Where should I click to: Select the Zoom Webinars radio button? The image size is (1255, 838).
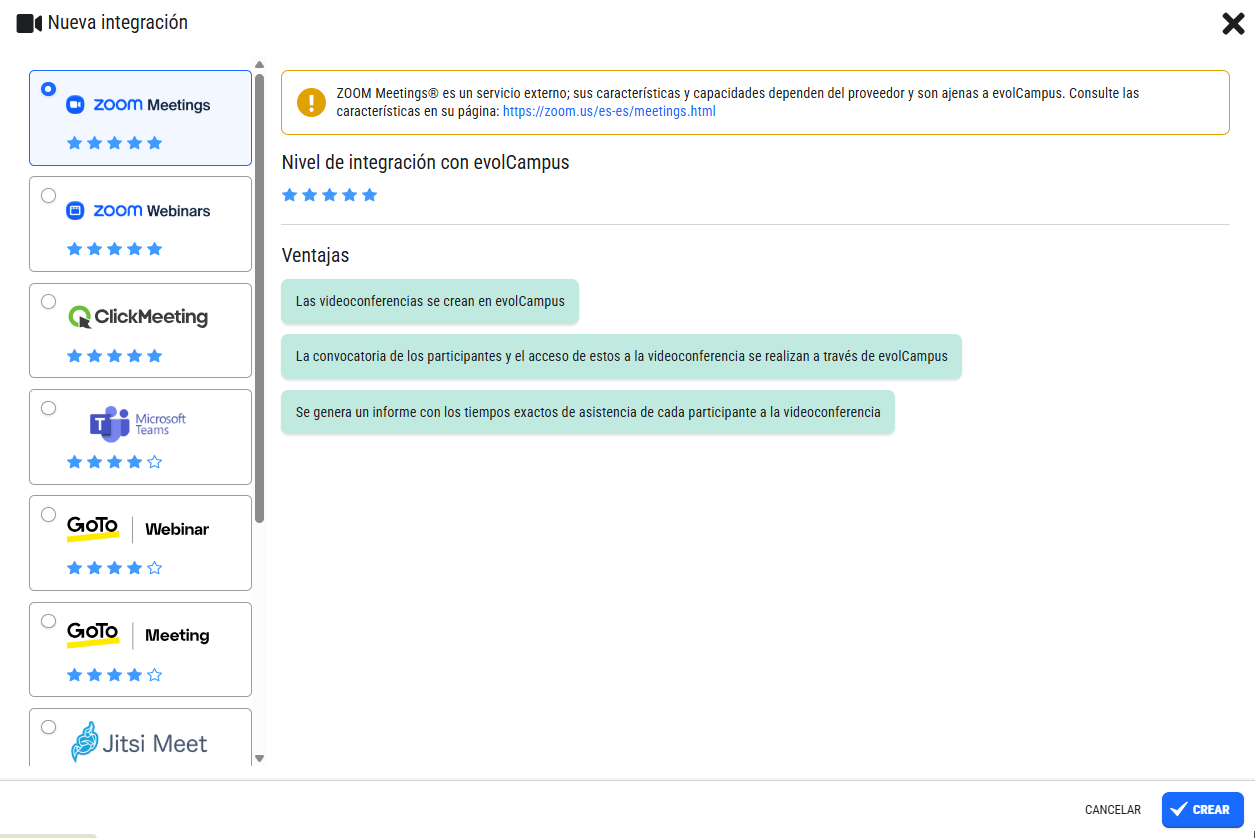[48, 196]
